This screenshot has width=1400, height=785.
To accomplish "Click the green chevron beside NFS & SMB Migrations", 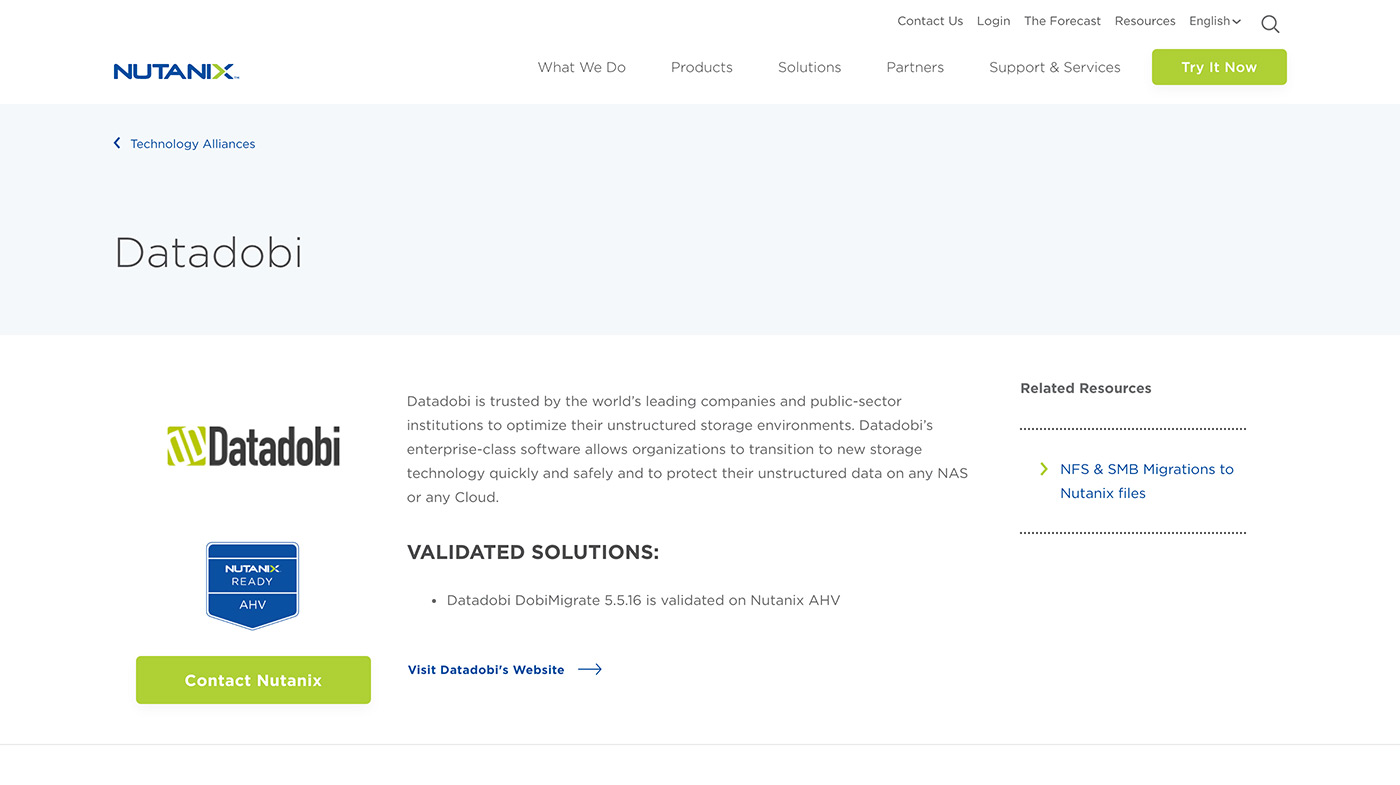I will pyautogui.click(x=1044, y=468).
